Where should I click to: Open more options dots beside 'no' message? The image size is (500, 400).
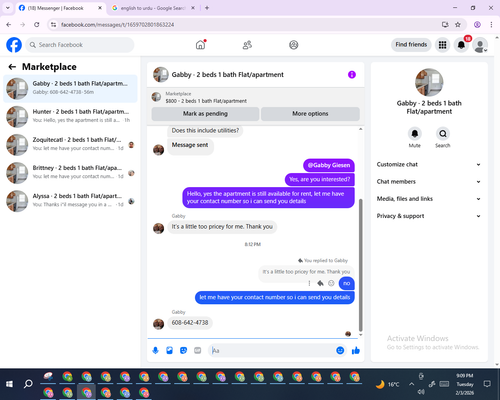[x=309, y=283]
